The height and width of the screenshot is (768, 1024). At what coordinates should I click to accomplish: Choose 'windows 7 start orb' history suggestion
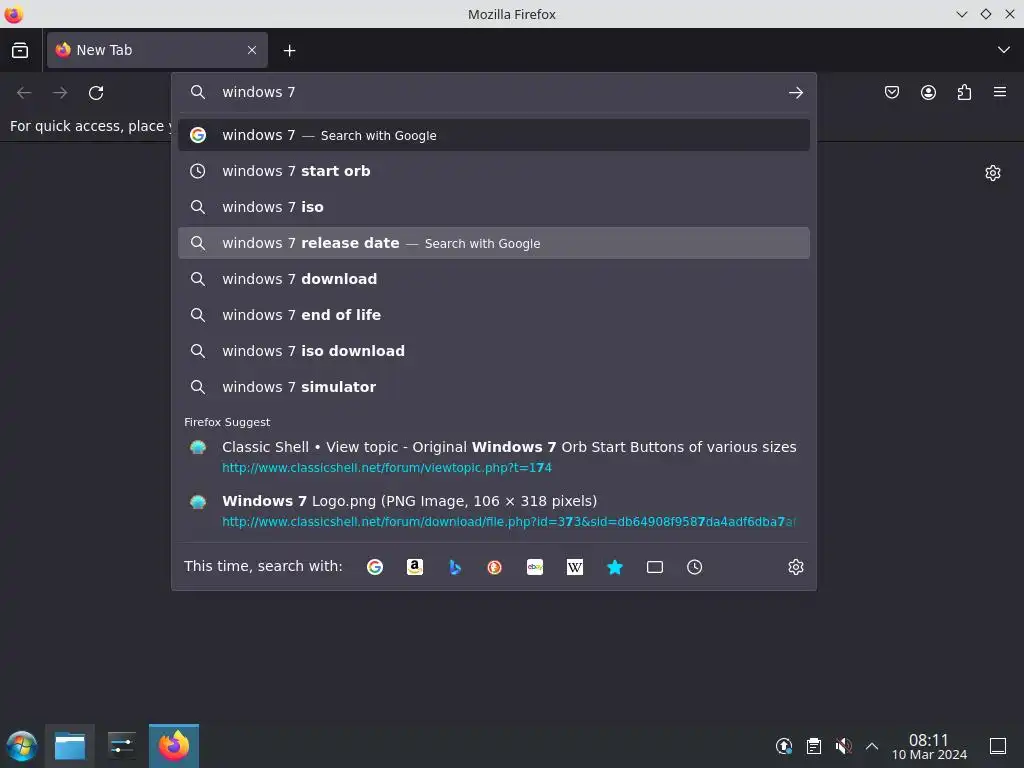[494, 171]
